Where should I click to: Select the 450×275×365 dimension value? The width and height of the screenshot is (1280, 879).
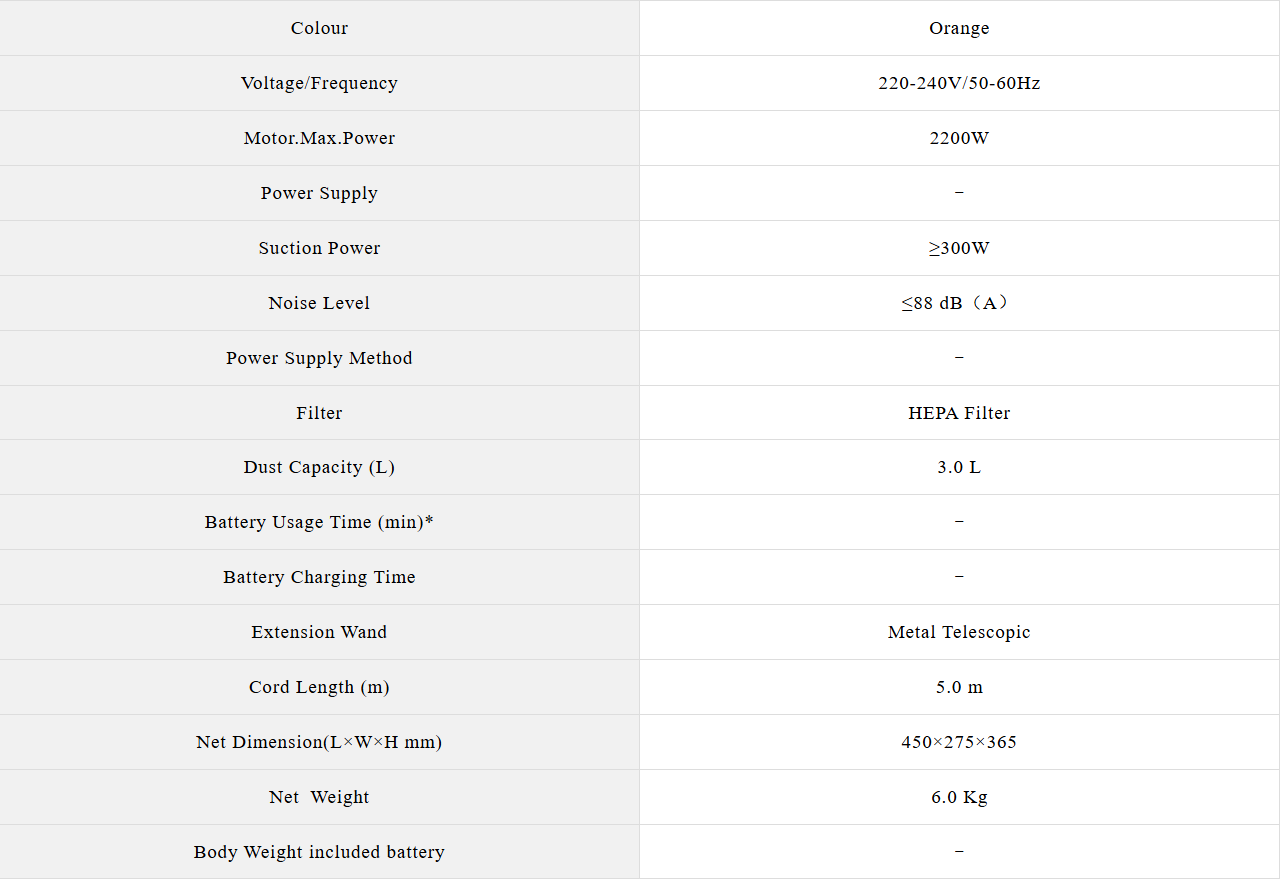click(x=959, y=742)
